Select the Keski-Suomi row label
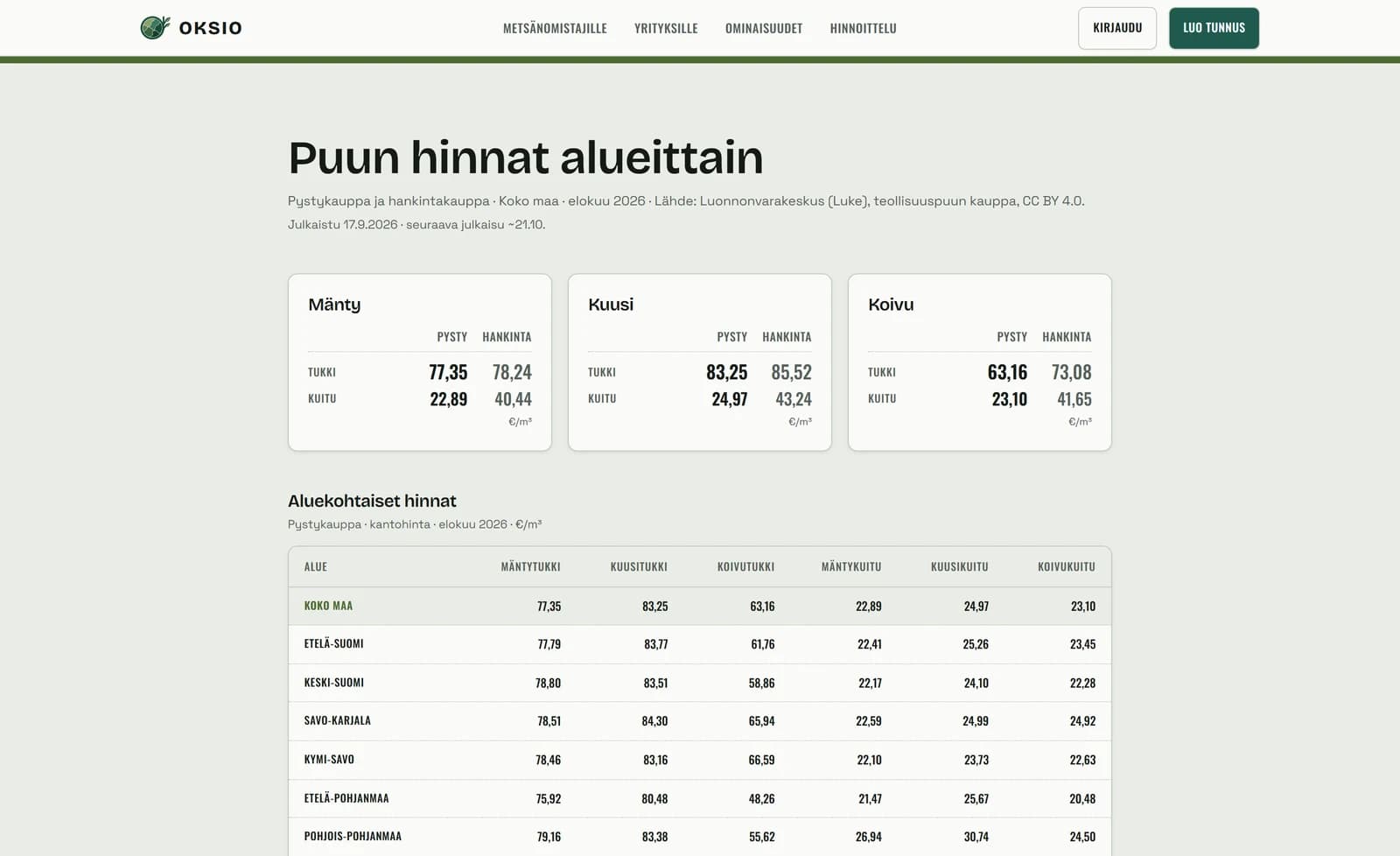Viewport: 1400px width, 856px height. coord(333,682)
